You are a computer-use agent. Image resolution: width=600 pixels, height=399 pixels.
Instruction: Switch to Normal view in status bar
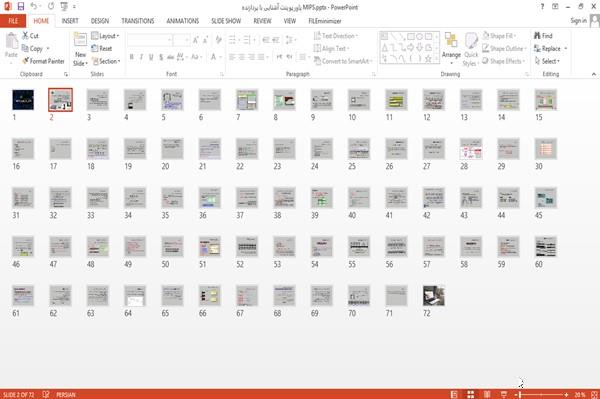coord(454,394)
